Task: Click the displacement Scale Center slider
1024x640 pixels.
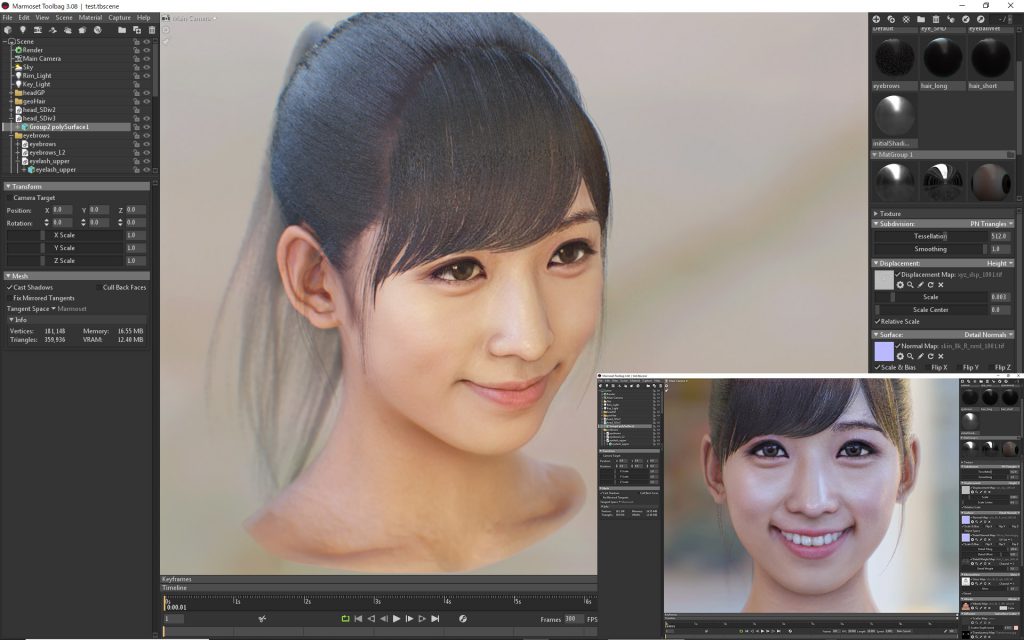Action: [931, 310]
